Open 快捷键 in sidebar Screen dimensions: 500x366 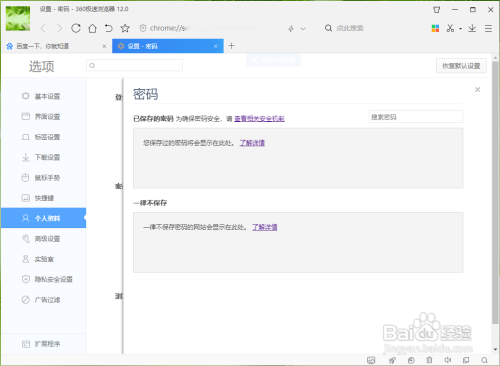pos(43,198)
